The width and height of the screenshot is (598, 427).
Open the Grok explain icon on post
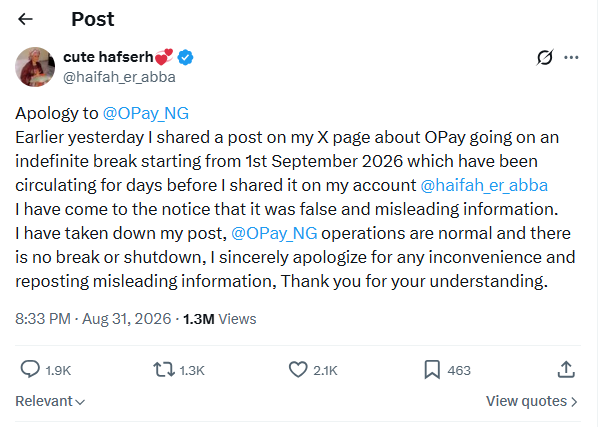click(545, 58)
